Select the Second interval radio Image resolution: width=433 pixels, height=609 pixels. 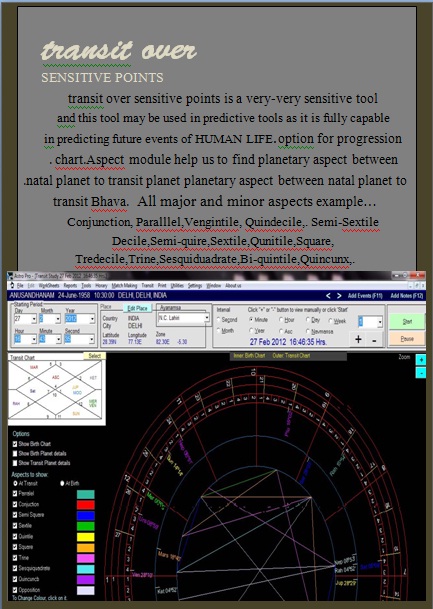pyautogui.click(x=219, y=320)
